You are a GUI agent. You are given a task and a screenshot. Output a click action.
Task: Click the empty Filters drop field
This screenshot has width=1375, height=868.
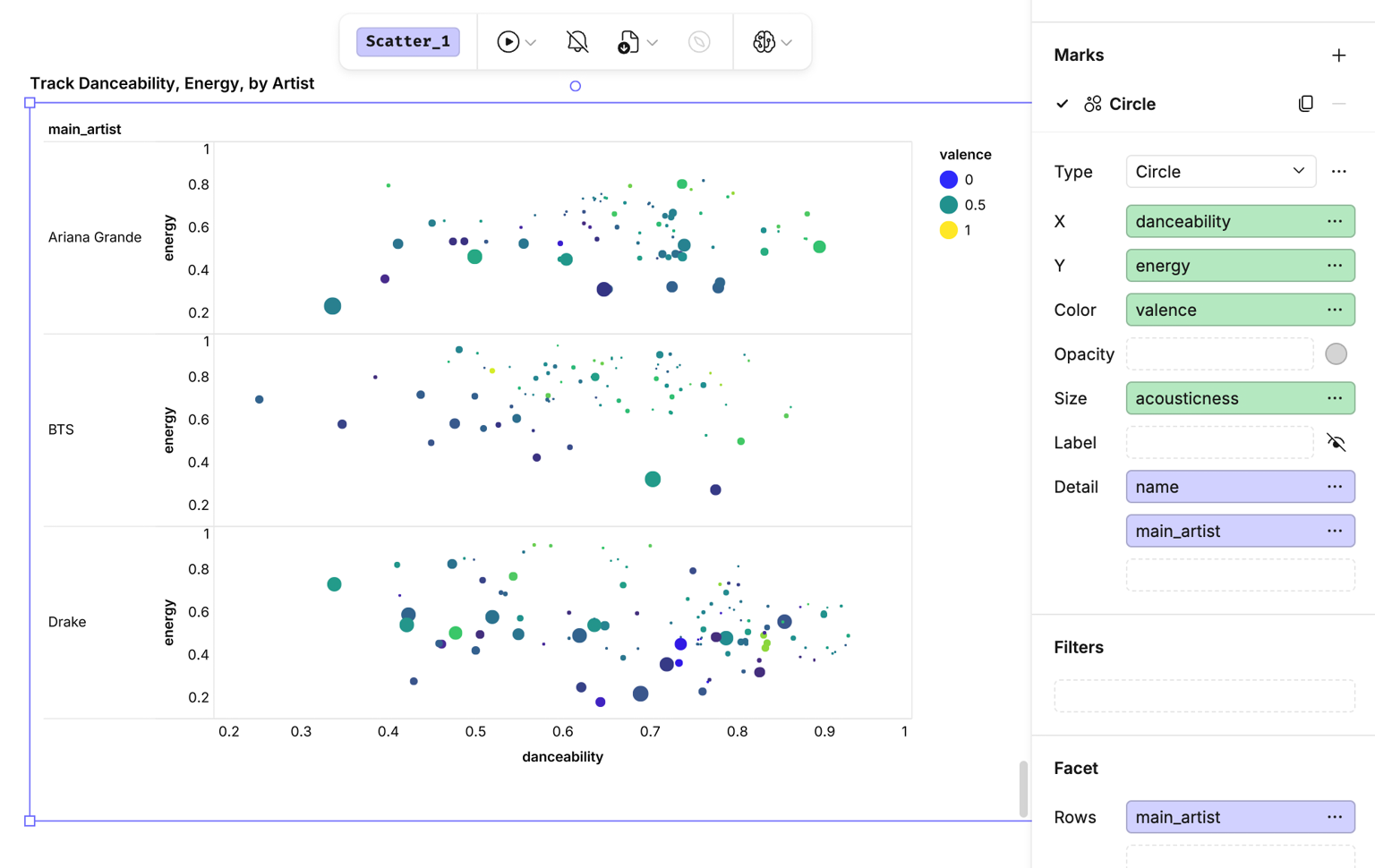[1204, 695]
